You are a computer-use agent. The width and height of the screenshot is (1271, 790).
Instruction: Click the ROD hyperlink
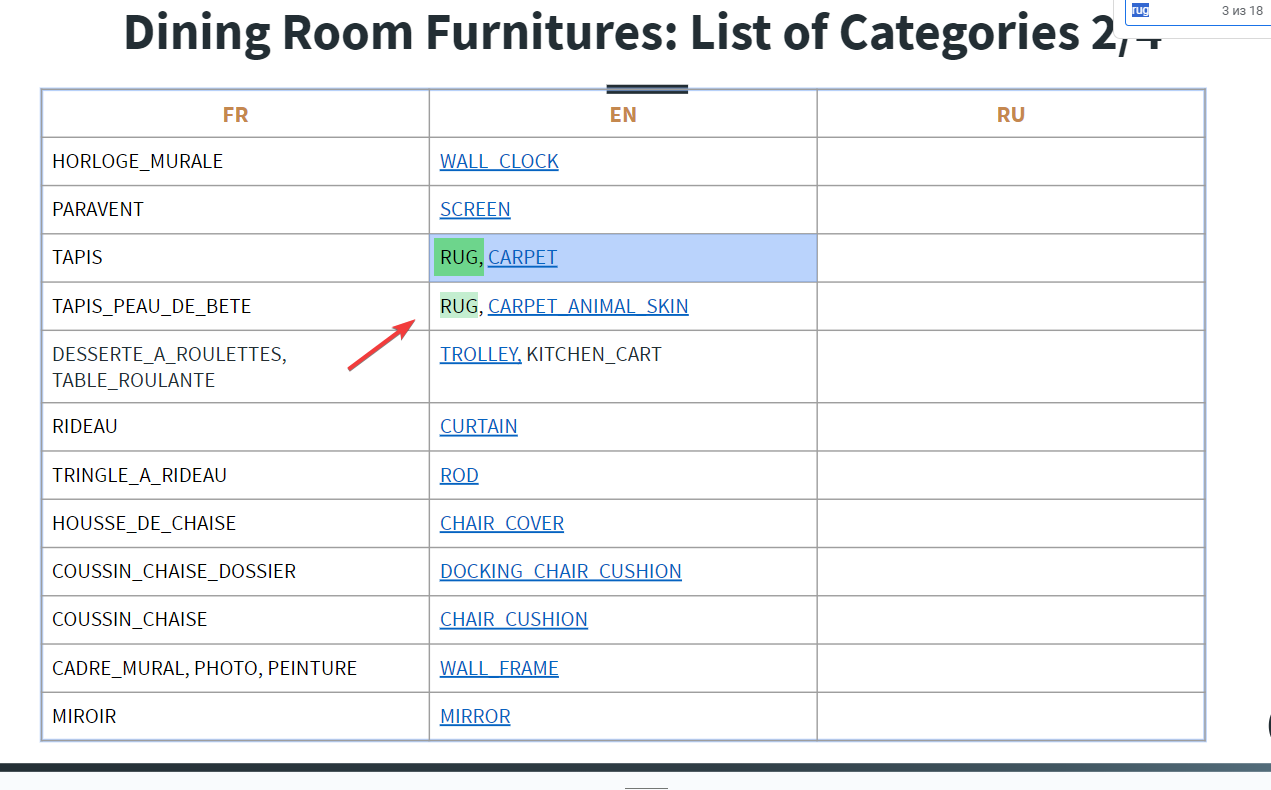coord(459,476)
